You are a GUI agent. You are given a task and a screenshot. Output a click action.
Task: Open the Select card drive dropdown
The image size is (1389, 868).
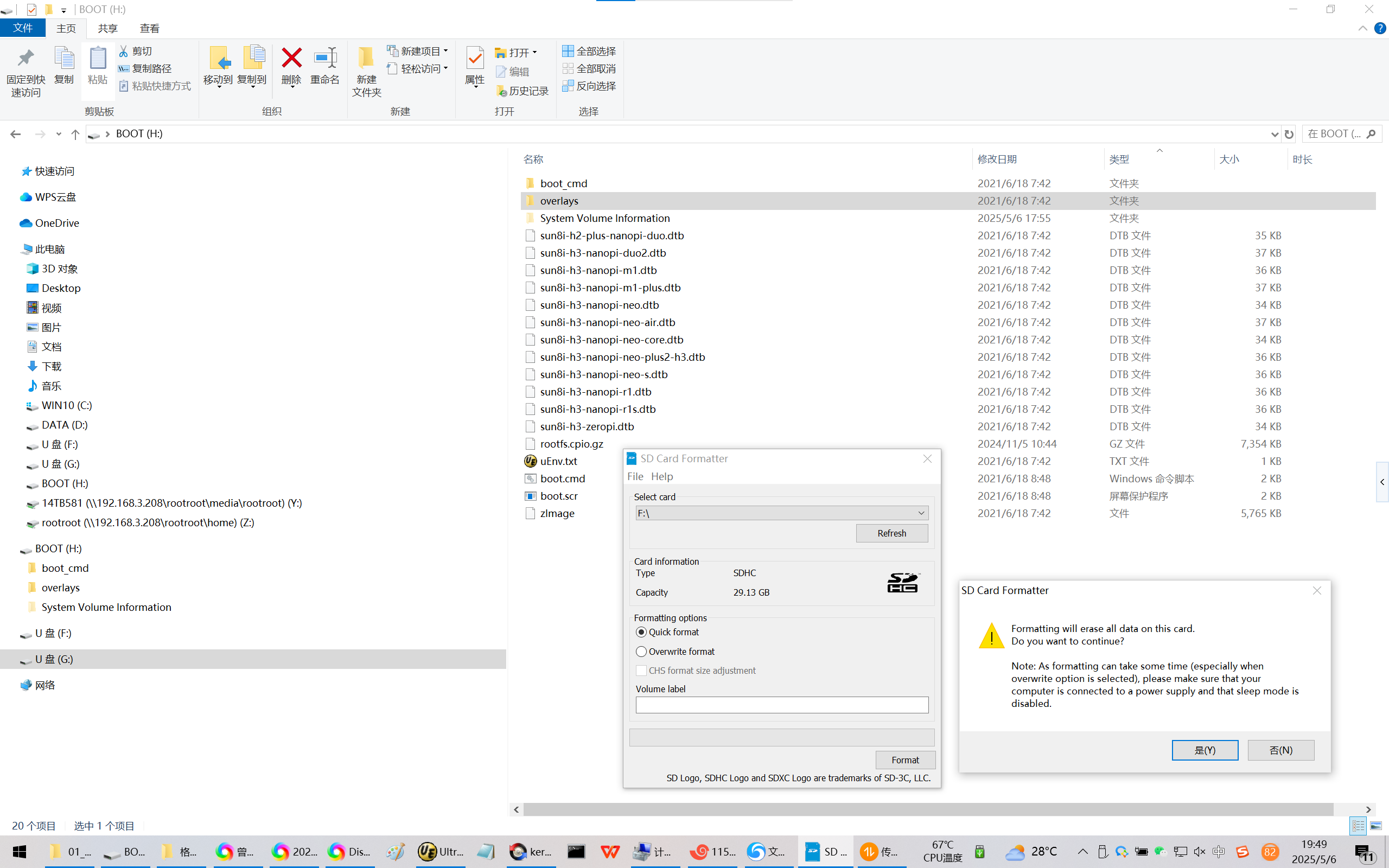pyautogui.click(x=921, y=513)
